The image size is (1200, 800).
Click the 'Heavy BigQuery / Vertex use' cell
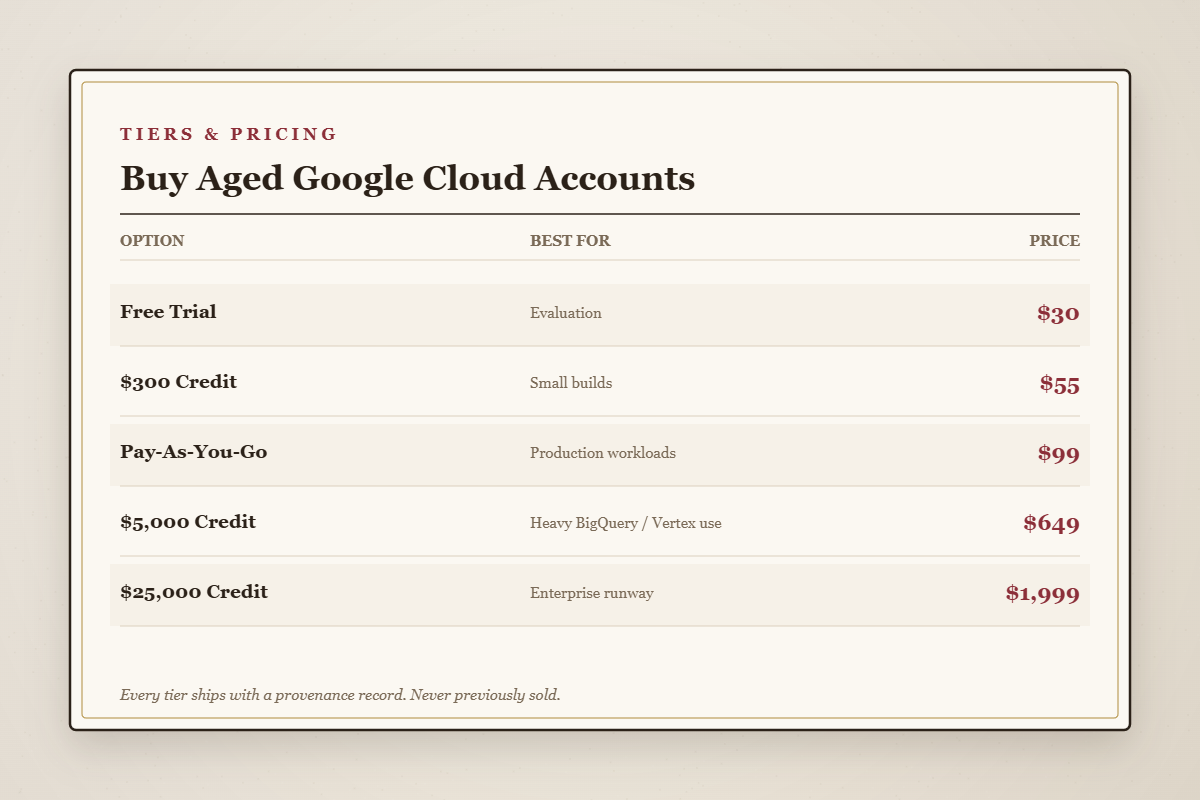pos(626,523)
